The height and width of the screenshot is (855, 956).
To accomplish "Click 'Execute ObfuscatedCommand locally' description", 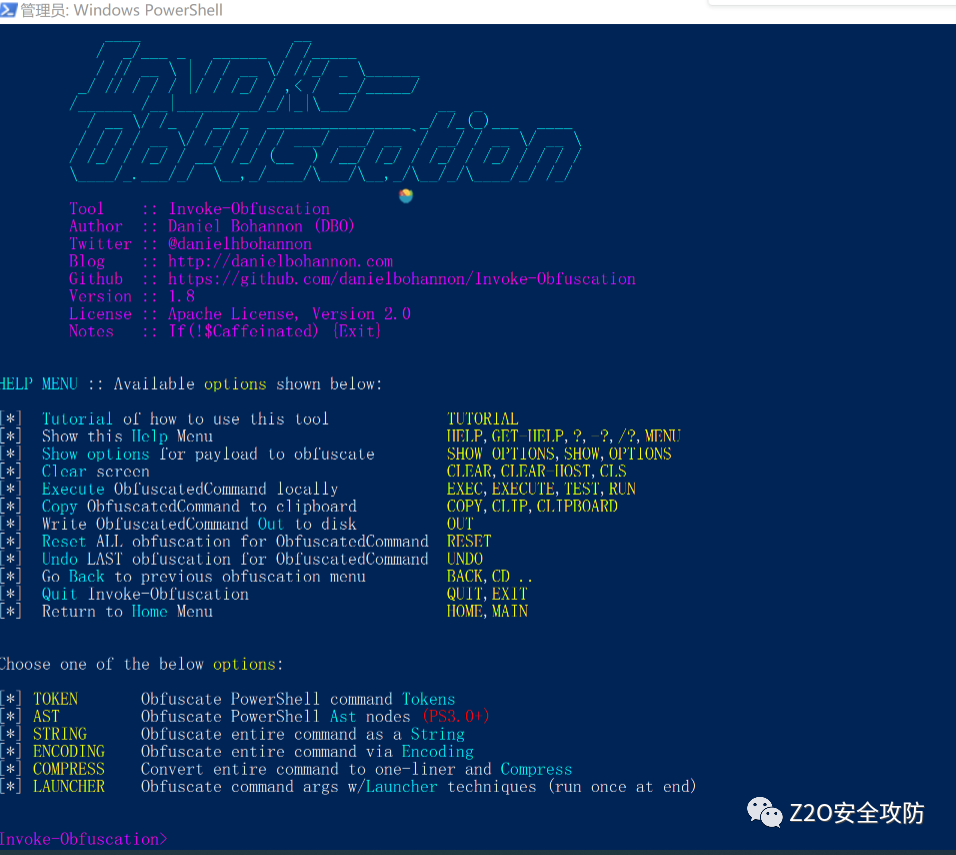I will (x=190, y=490).
